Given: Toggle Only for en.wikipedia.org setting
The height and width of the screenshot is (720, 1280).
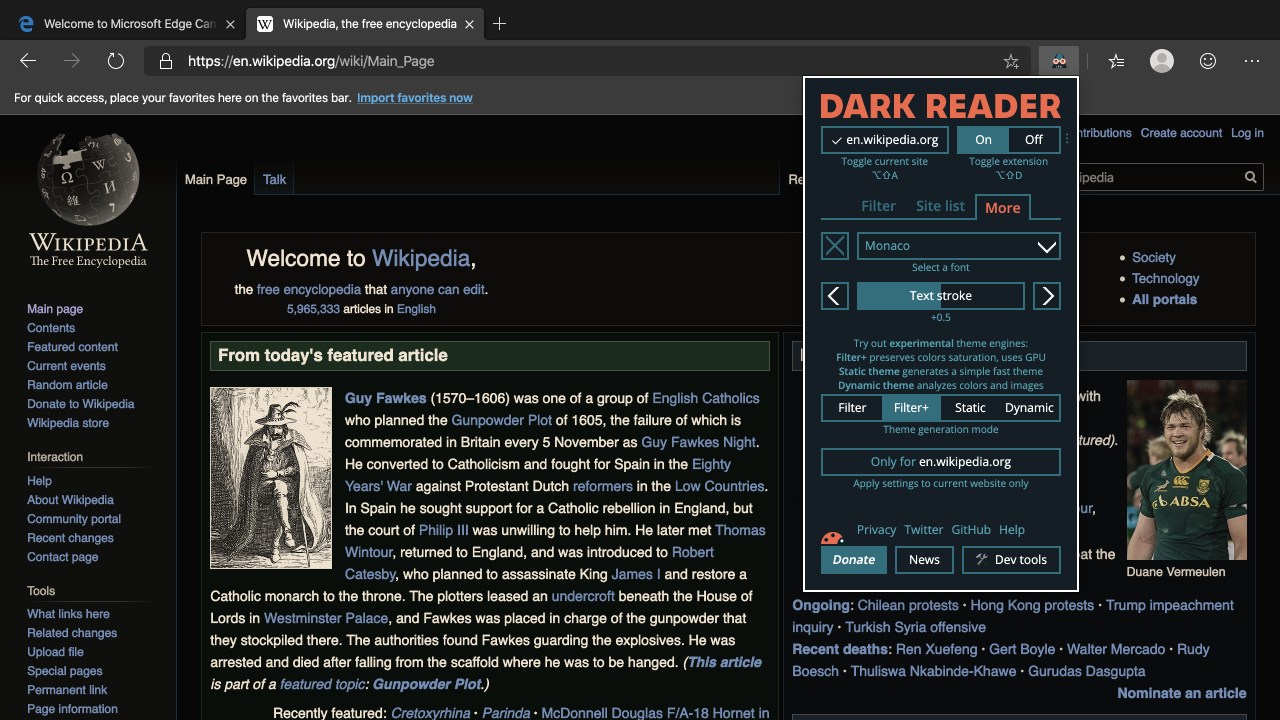Looking at the screenshot, I should pyautogui.click(x=941, y=462).
